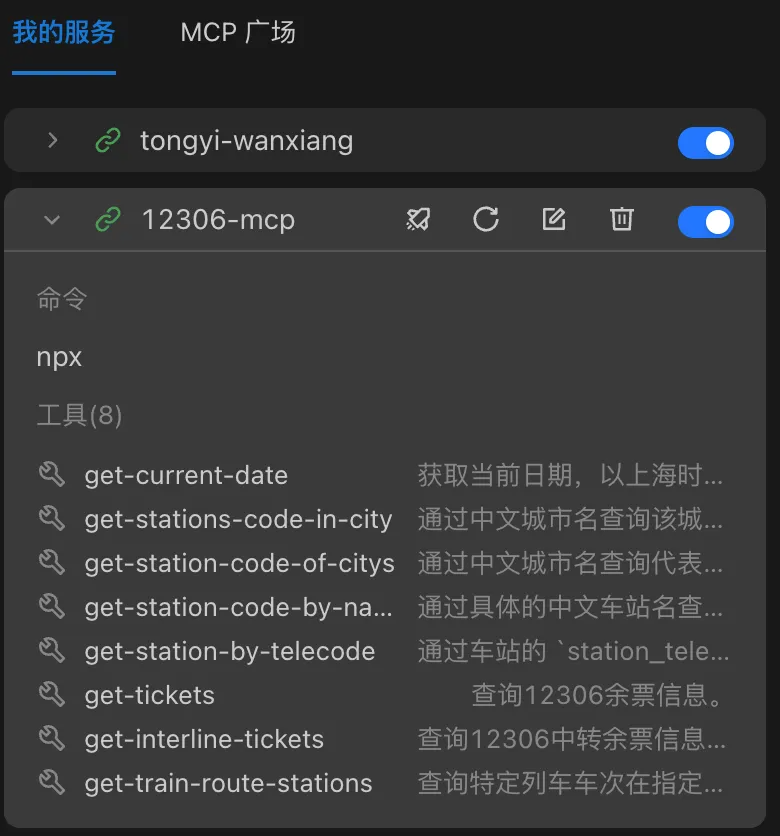The image size is (780, 836).
Task: Refresh the 12306-mcp service
Action: 486,219
